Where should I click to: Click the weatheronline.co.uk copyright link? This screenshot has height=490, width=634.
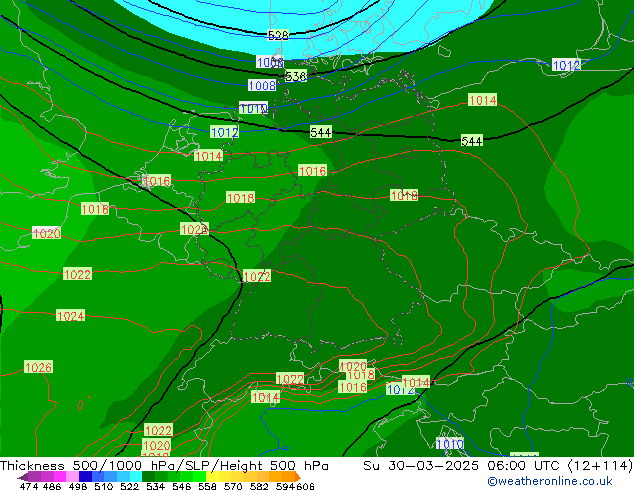[x=550, y=481]
